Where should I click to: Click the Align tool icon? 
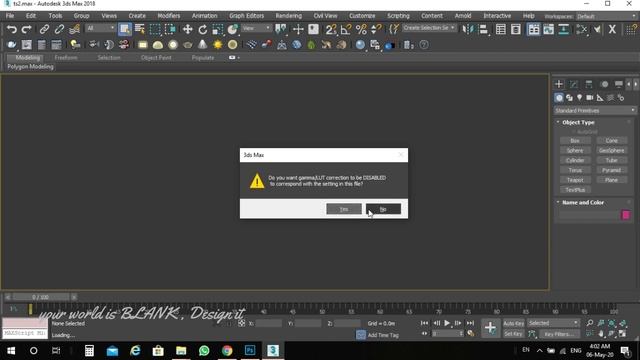click(483, 29)
